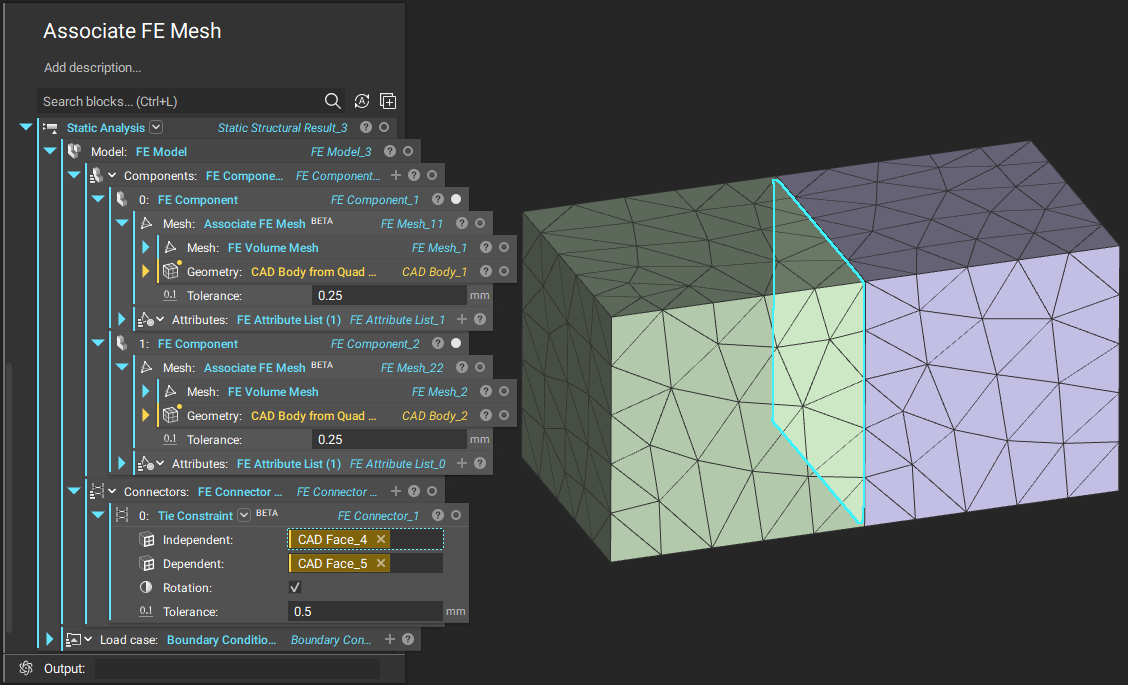1128x685 pixels.
Task: Toggle circle on Static Structural Result_3 row
Action: (x=384, y=127)
